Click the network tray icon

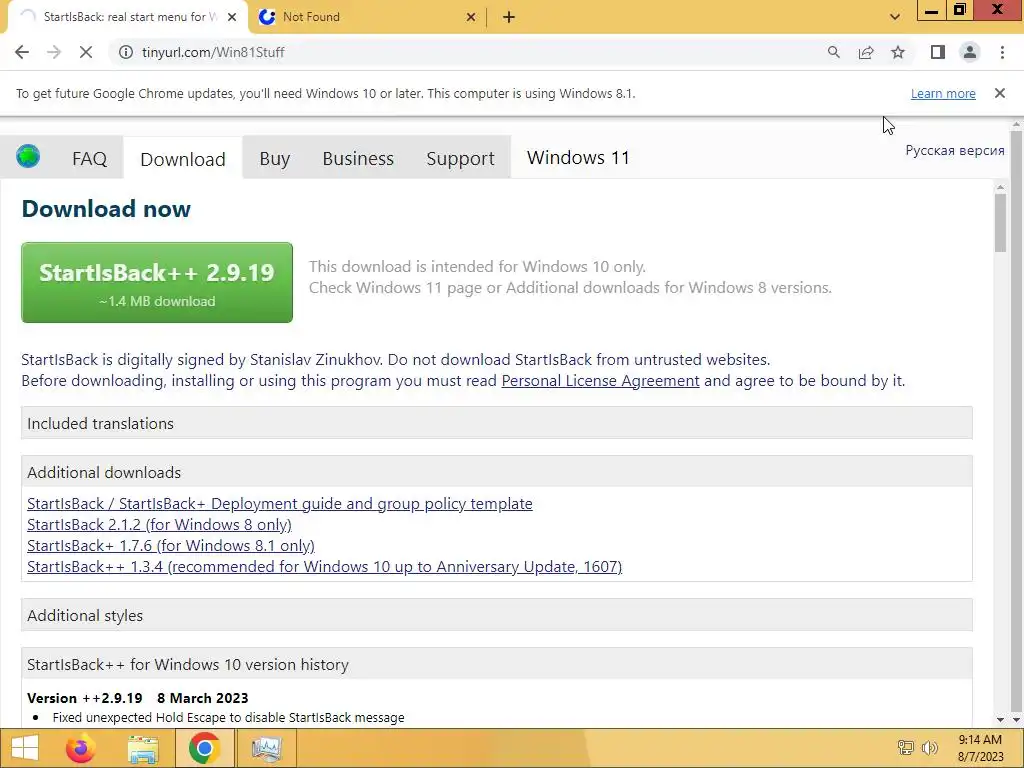pos(905,748)
